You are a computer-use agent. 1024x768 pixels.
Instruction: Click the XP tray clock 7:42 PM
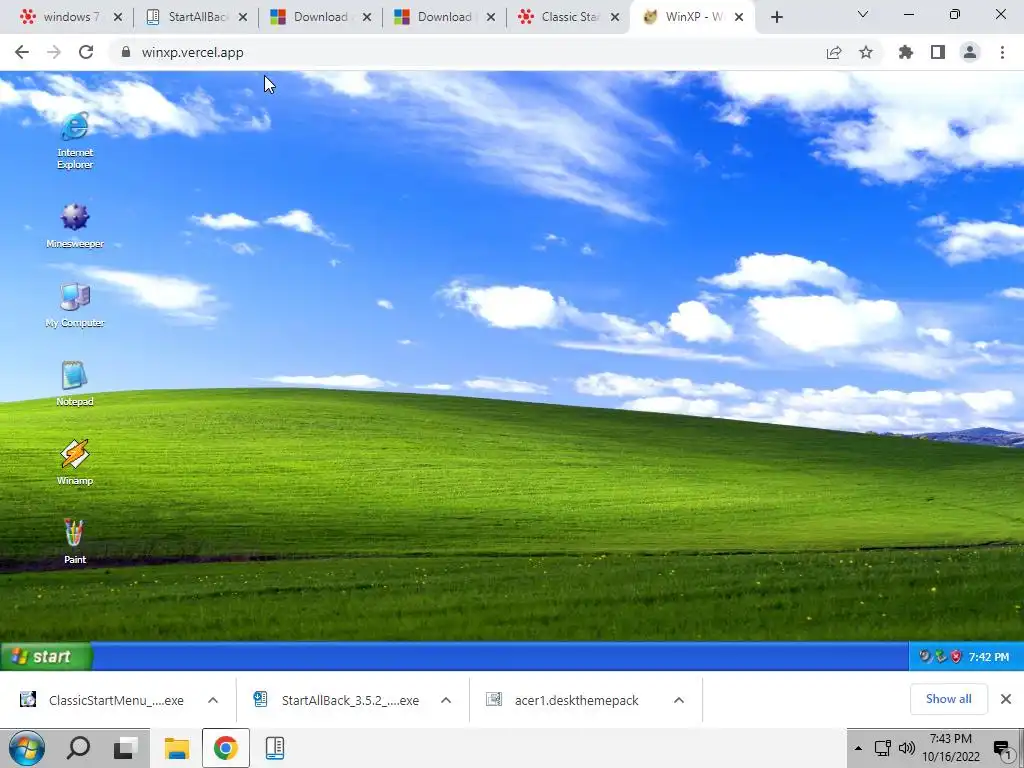(988, 657)
